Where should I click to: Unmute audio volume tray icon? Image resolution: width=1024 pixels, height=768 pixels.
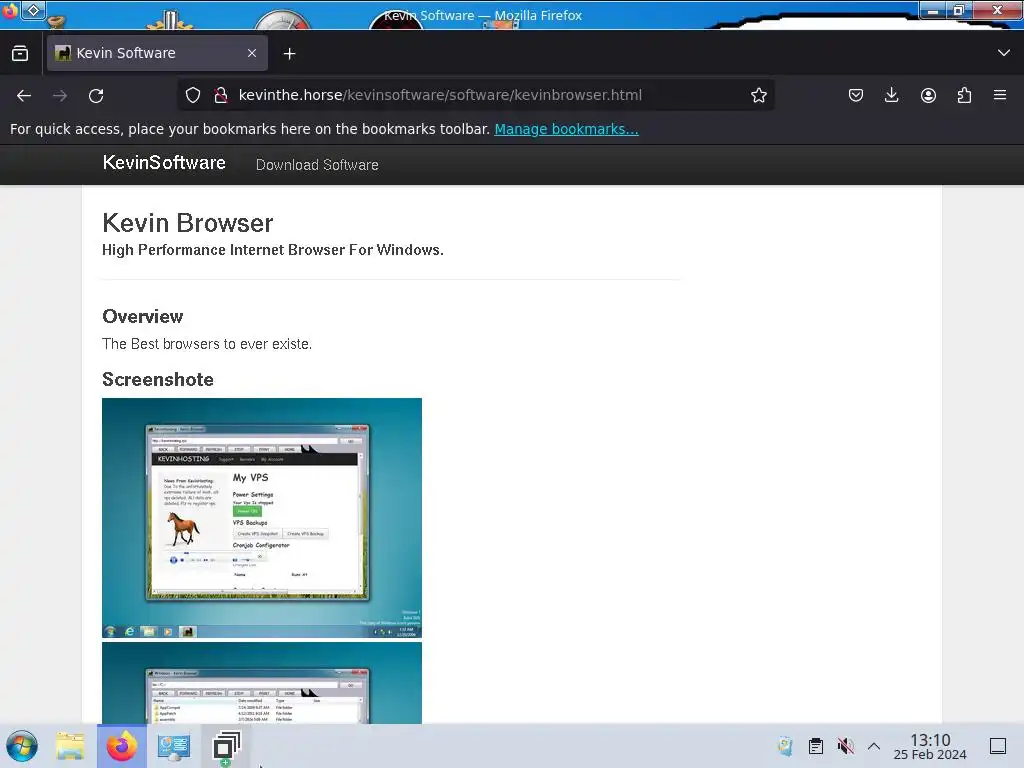[x=845, y=746]
